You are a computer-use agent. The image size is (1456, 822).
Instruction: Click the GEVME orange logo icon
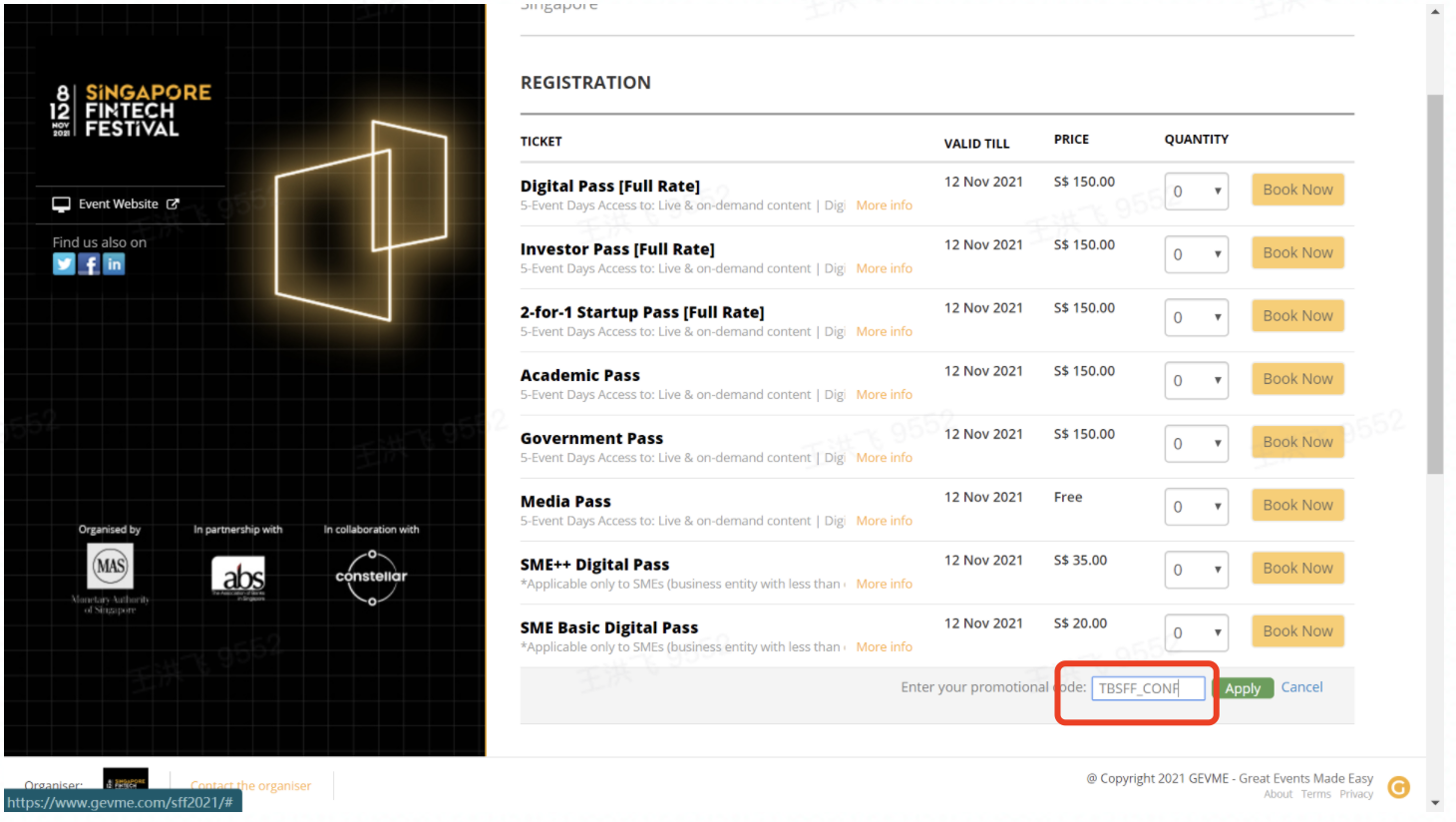pyautogui.click(x=1399, y=788)
